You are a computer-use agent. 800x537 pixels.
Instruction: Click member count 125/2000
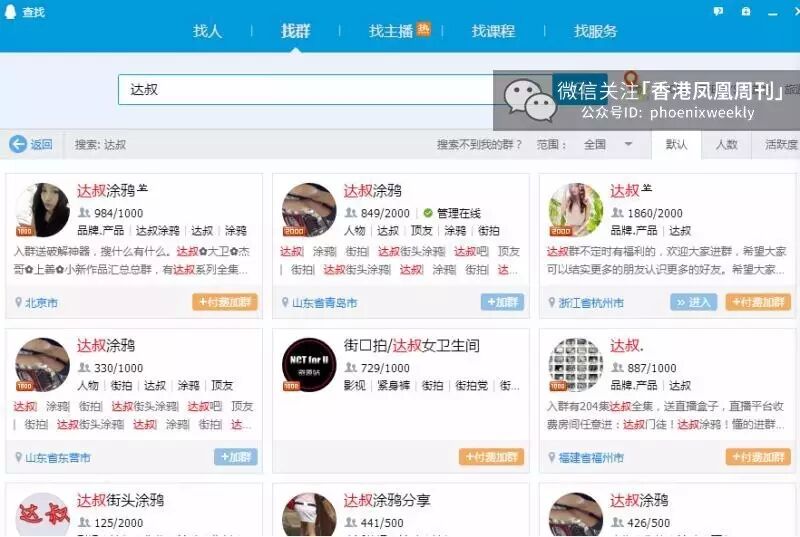[x=118, y=523]
